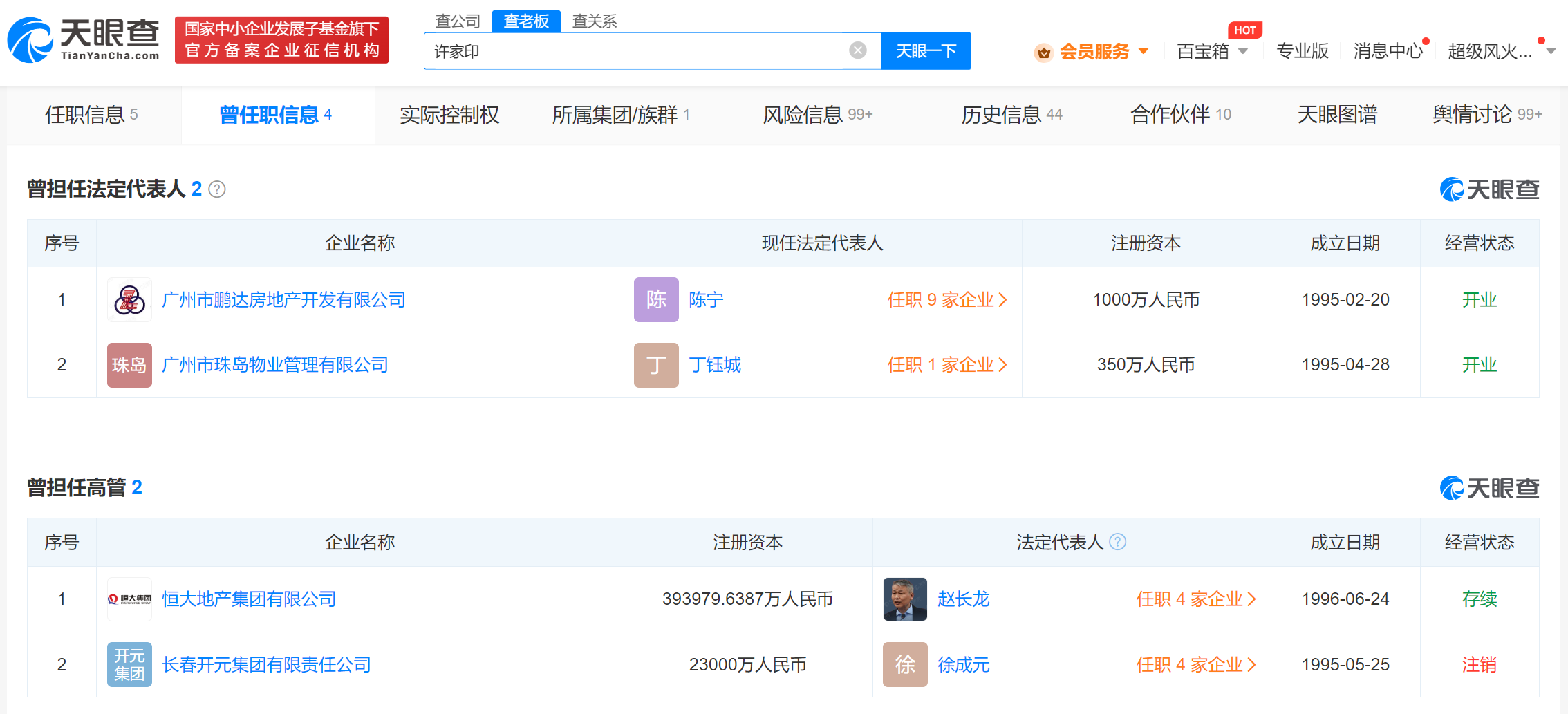Switch to 查关系 search mode

[x=595, y=21]
